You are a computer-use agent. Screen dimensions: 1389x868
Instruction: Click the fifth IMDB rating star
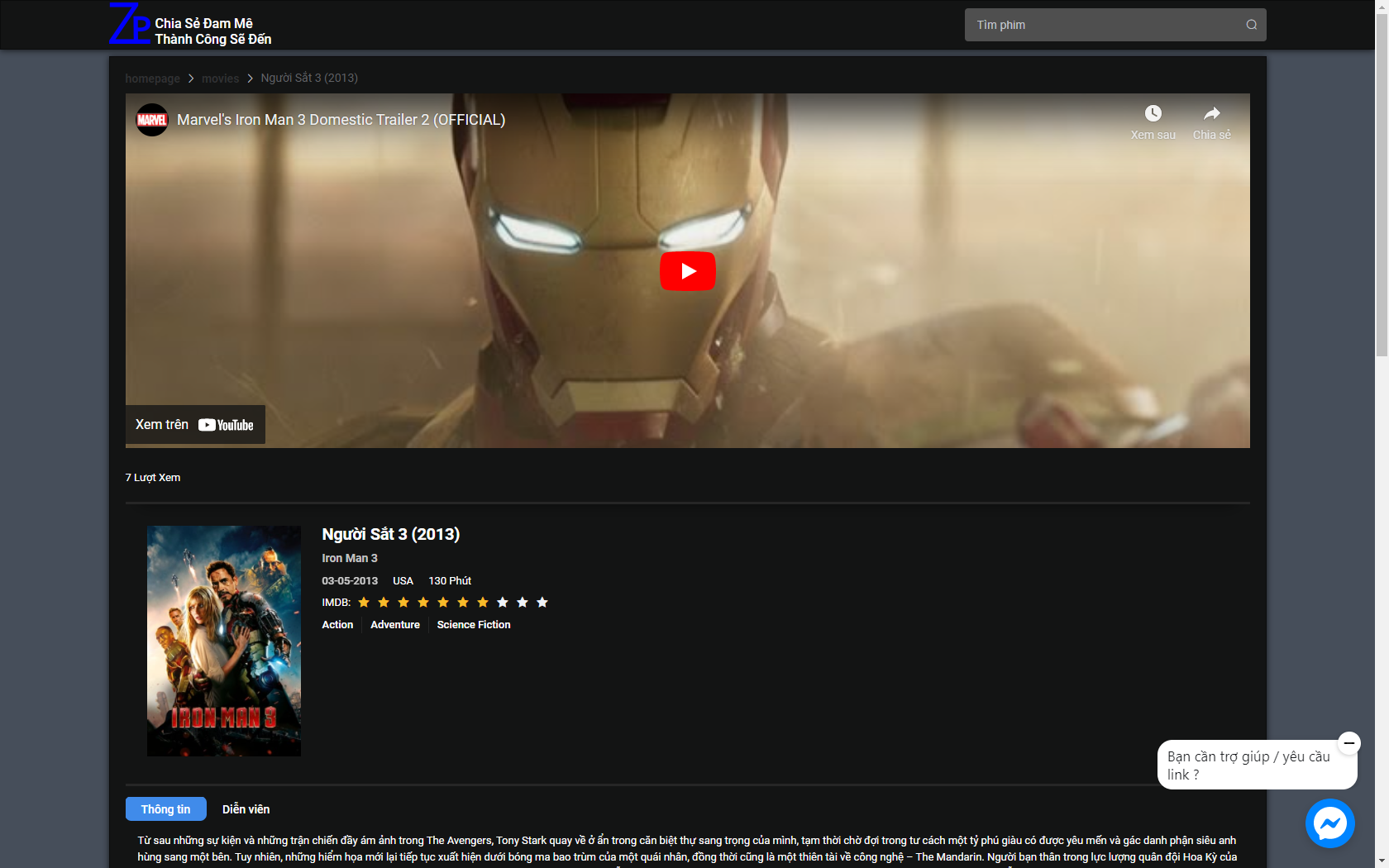[x=443, y=603]
